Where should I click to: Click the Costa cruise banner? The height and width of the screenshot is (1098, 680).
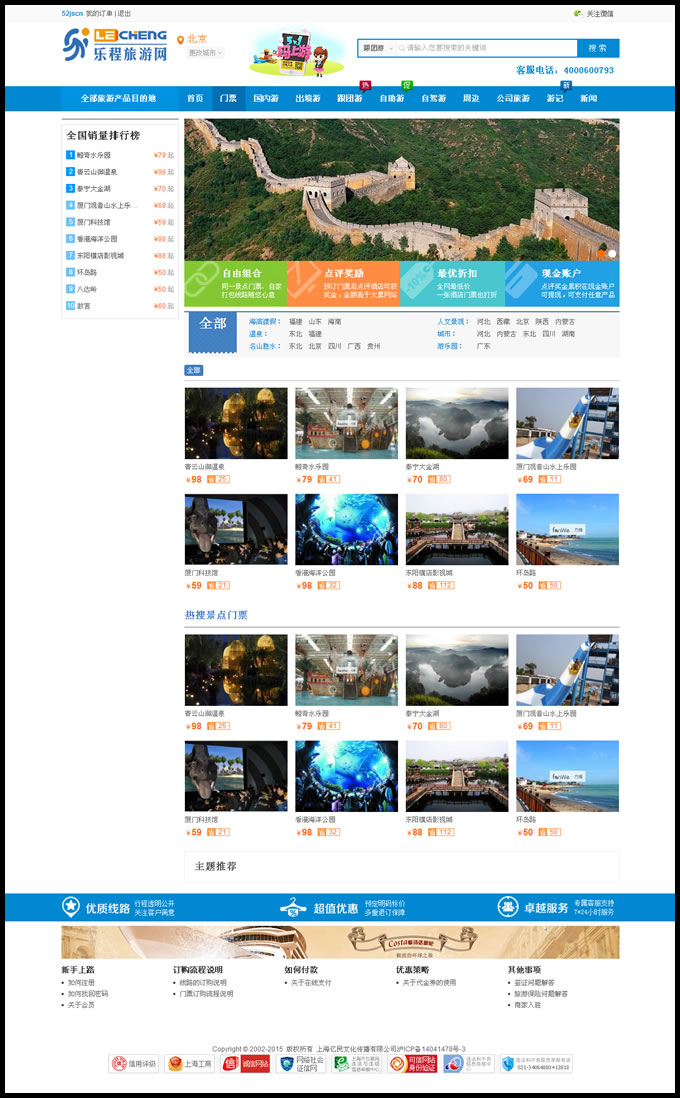click(340, 943)
